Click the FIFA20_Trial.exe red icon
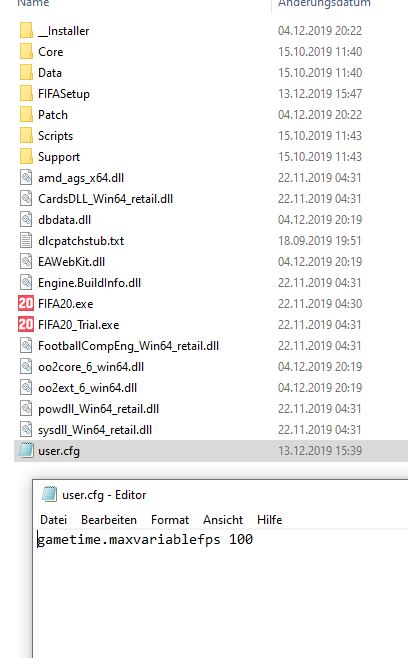The image size is (408, 658). coord(26,324)
